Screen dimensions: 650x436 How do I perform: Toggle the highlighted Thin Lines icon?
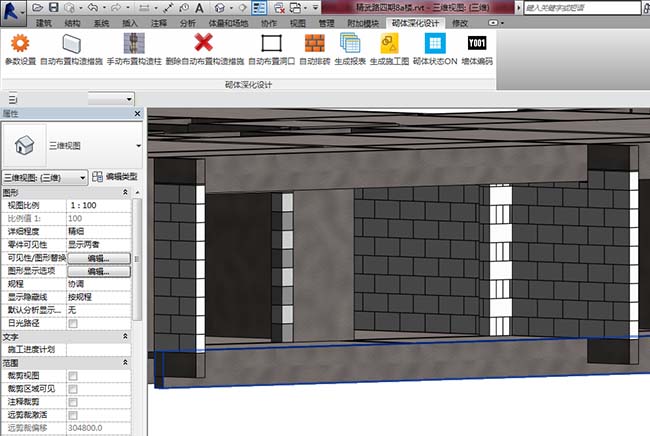coord(259,8)
